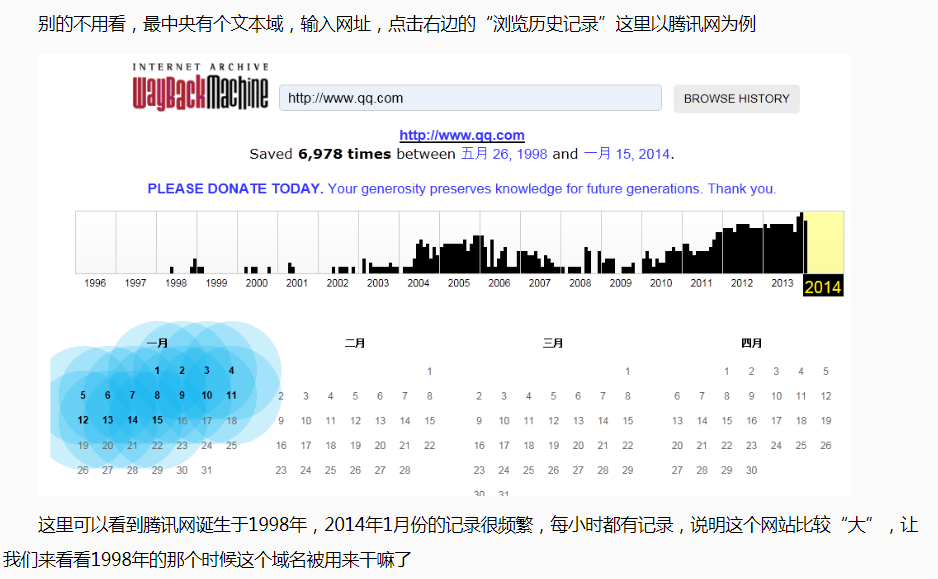Open January 5 snapshot in calendar
This screenshot has height=579, width=938.
83,395
